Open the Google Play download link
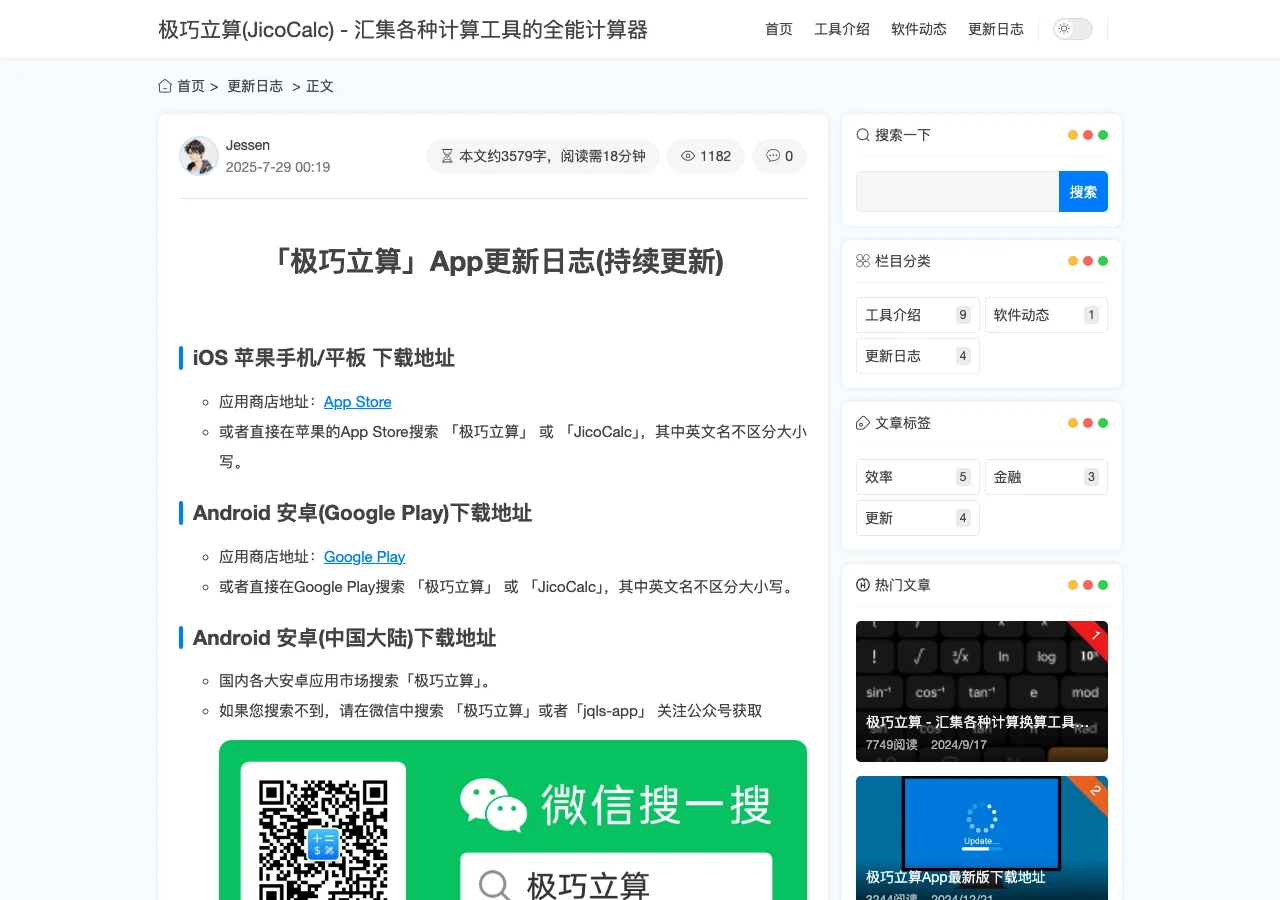Image resolution: width=1280 pixels, height=900 pixels. 364,557
